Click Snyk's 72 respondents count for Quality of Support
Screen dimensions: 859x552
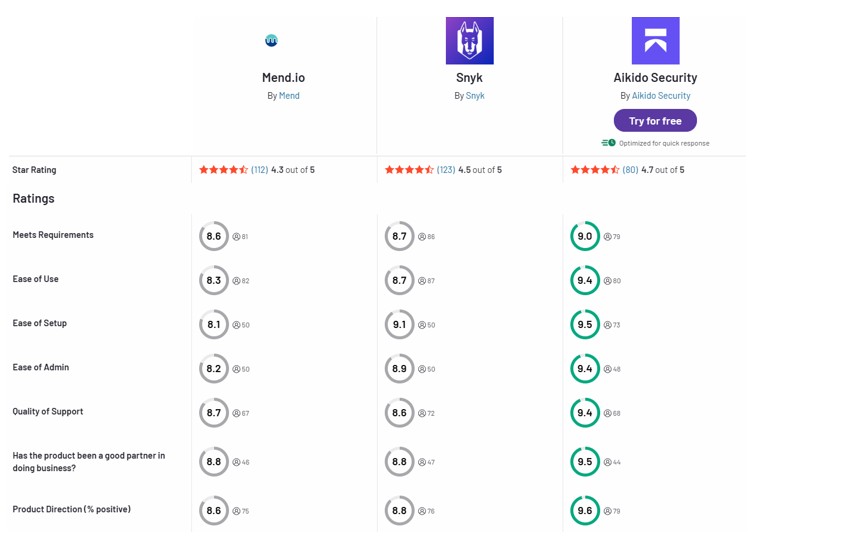427,413
